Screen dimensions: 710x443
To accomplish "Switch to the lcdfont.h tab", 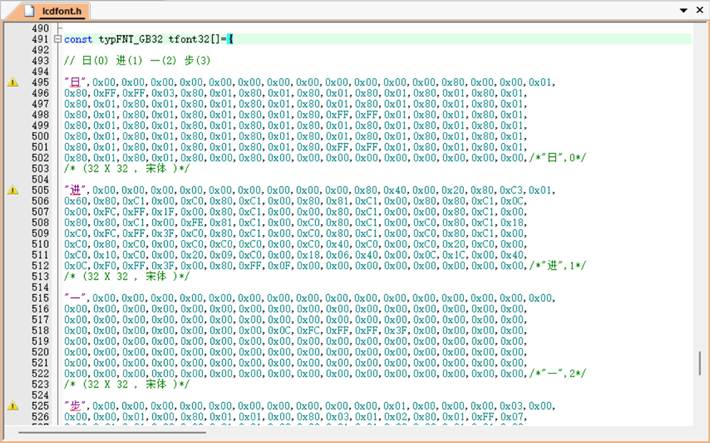I will pyautogui.click(x=57, y=10).
